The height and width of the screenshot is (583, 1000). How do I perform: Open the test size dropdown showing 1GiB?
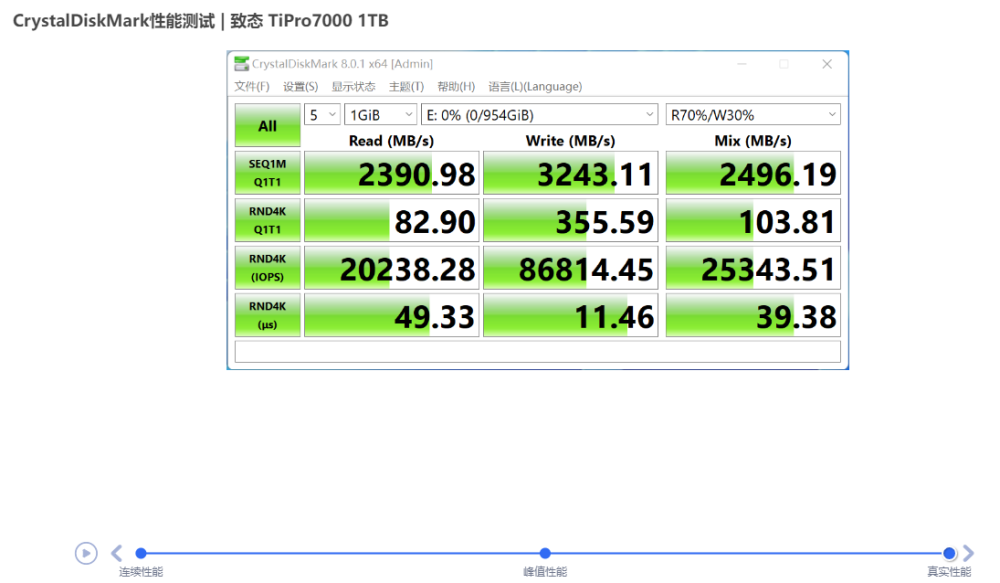(381, 115)
